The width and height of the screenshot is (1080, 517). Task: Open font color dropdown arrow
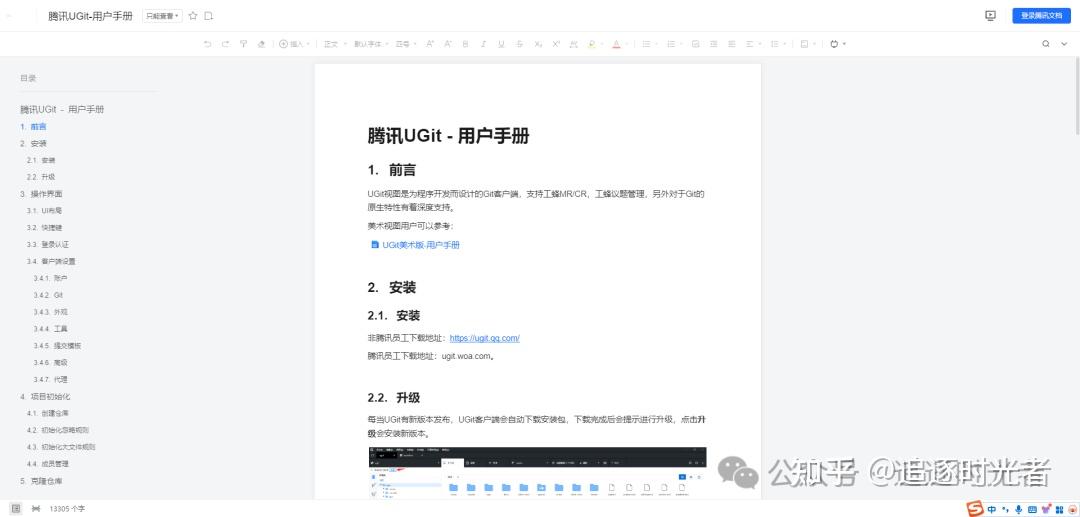(626, 44)
